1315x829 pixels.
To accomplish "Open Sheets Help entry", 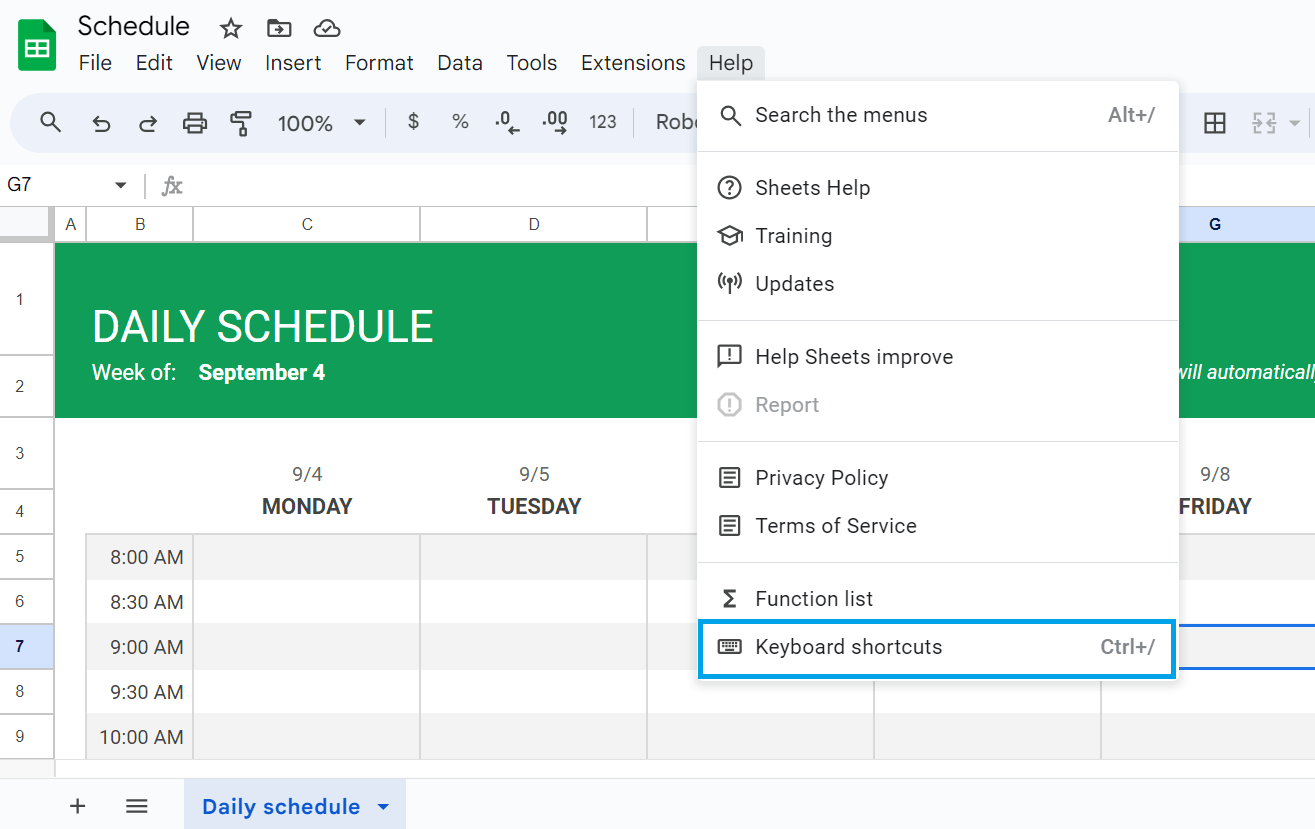I will click(x=937, y=188).
